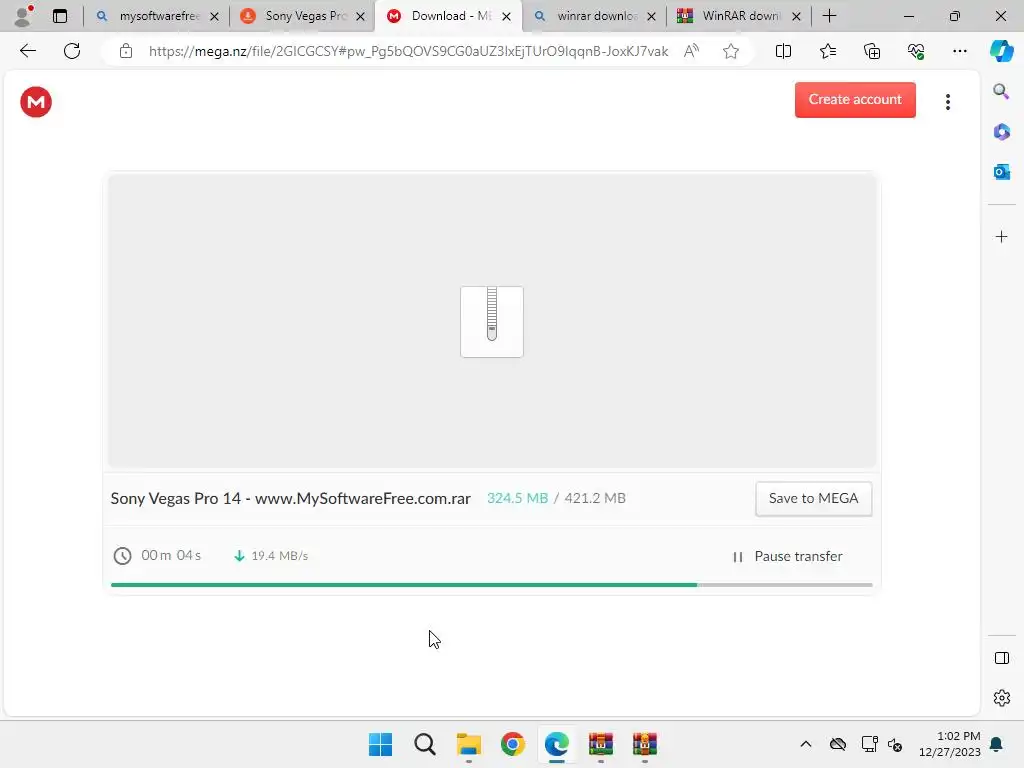
Task: Click the 324.5 MB downloaded size
Action: coord(517,498)
